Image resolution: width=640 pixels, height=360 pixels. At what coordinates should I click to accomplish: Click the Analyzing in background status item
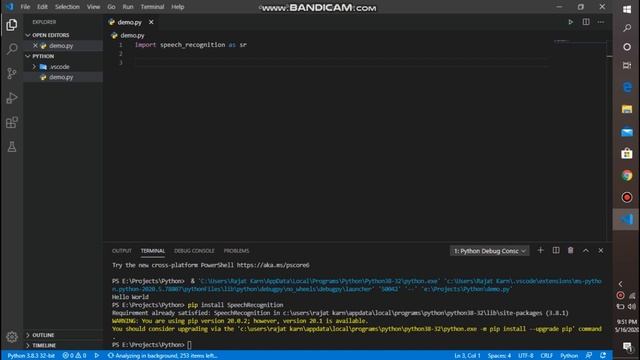162,356
